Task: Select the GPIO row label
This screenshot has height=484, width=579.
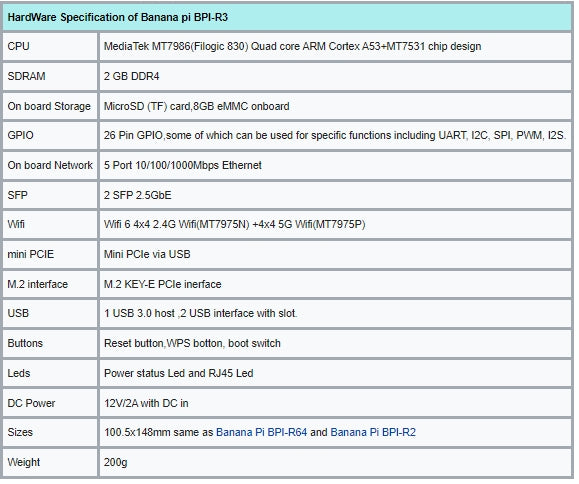Action: pyautogui.click(x=20, y=135)
